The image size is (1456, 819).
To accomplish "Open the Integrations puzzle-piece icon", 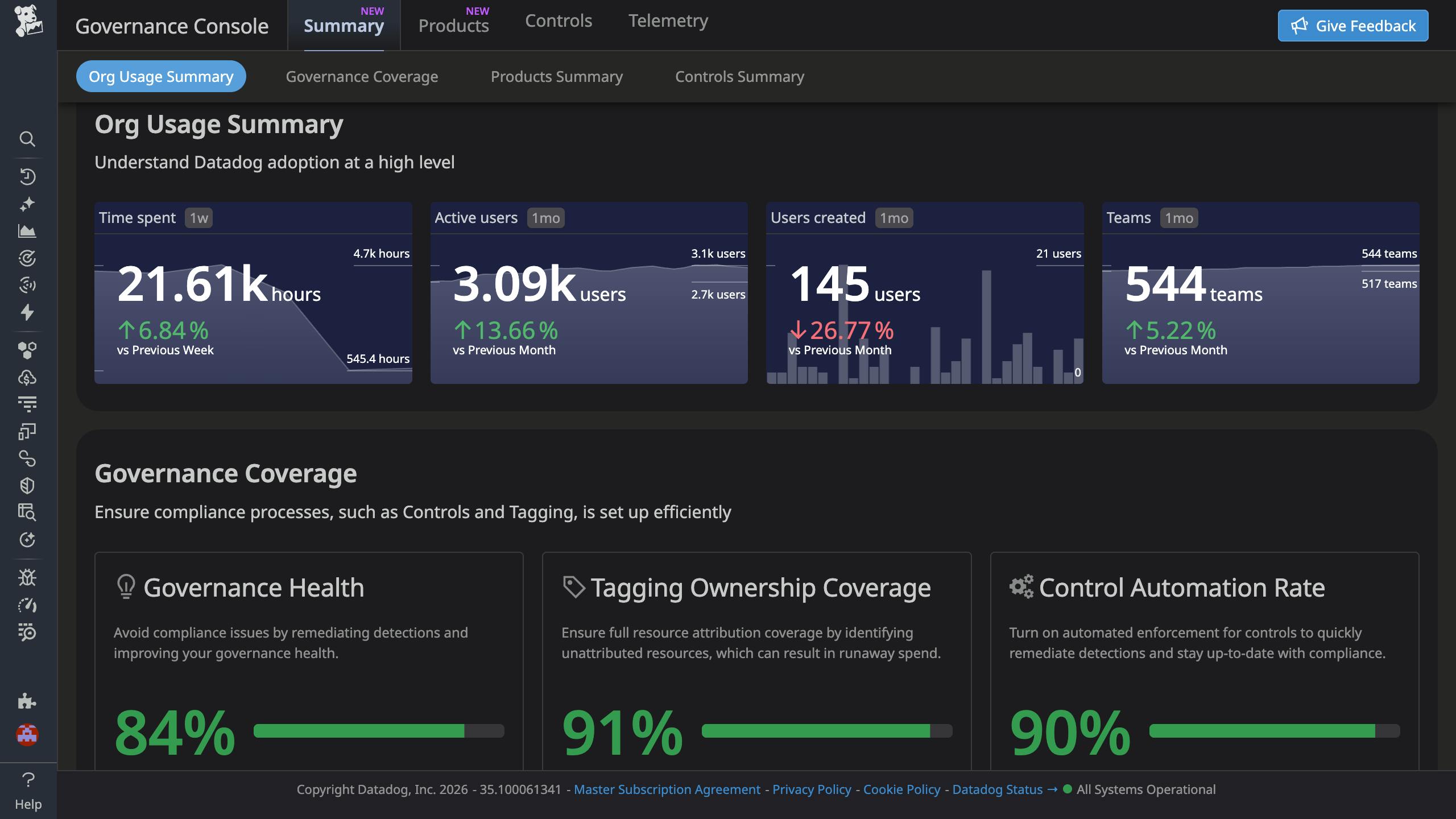I will (x=27, y=701).
